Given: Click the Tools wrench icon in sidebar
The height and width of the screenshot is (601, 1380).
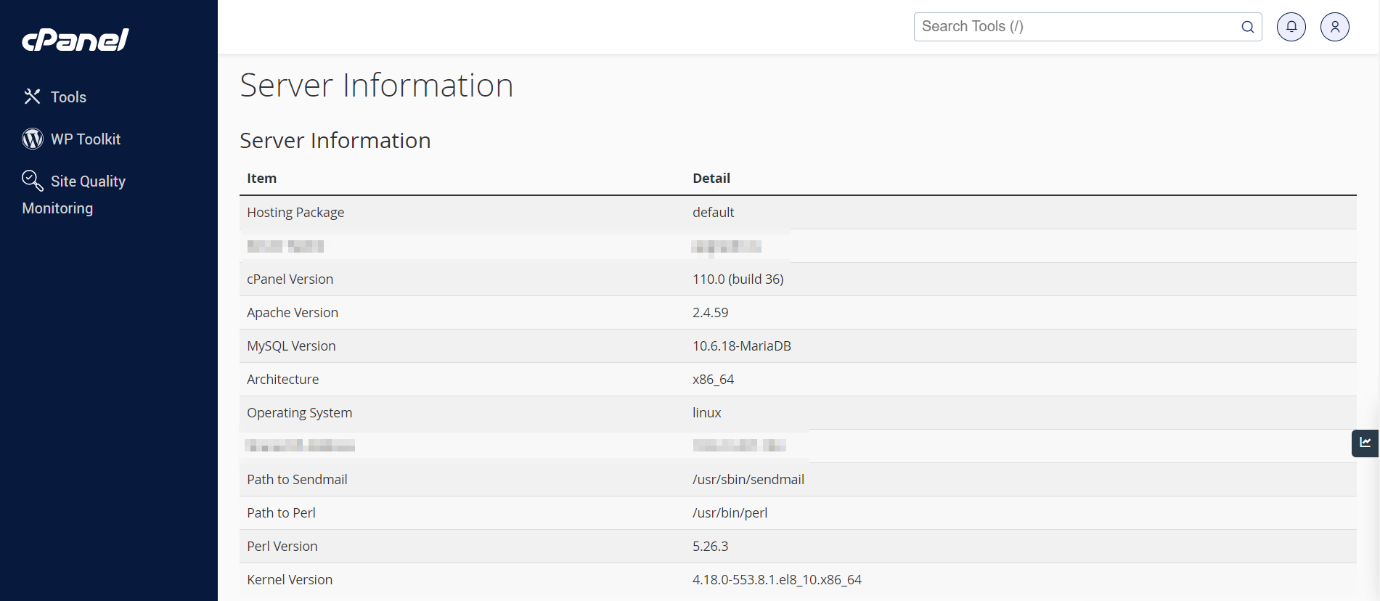Looking at the screenshot, I should coord(32,96).
